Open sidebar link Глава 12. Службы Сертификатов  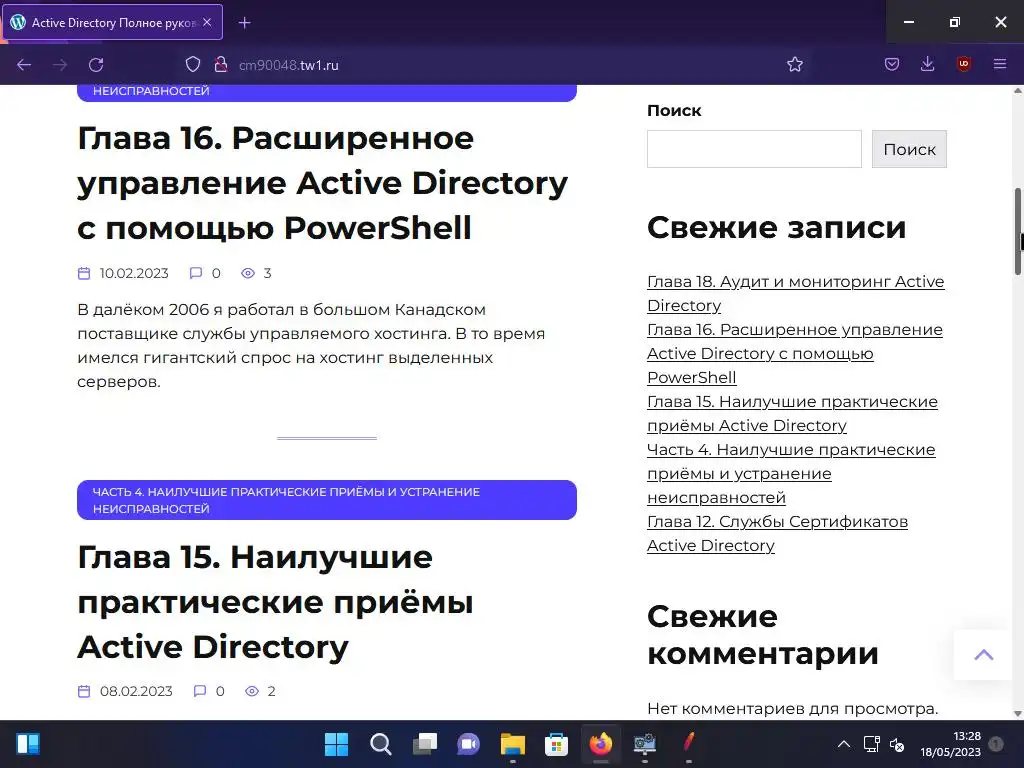tap(777, 534)
